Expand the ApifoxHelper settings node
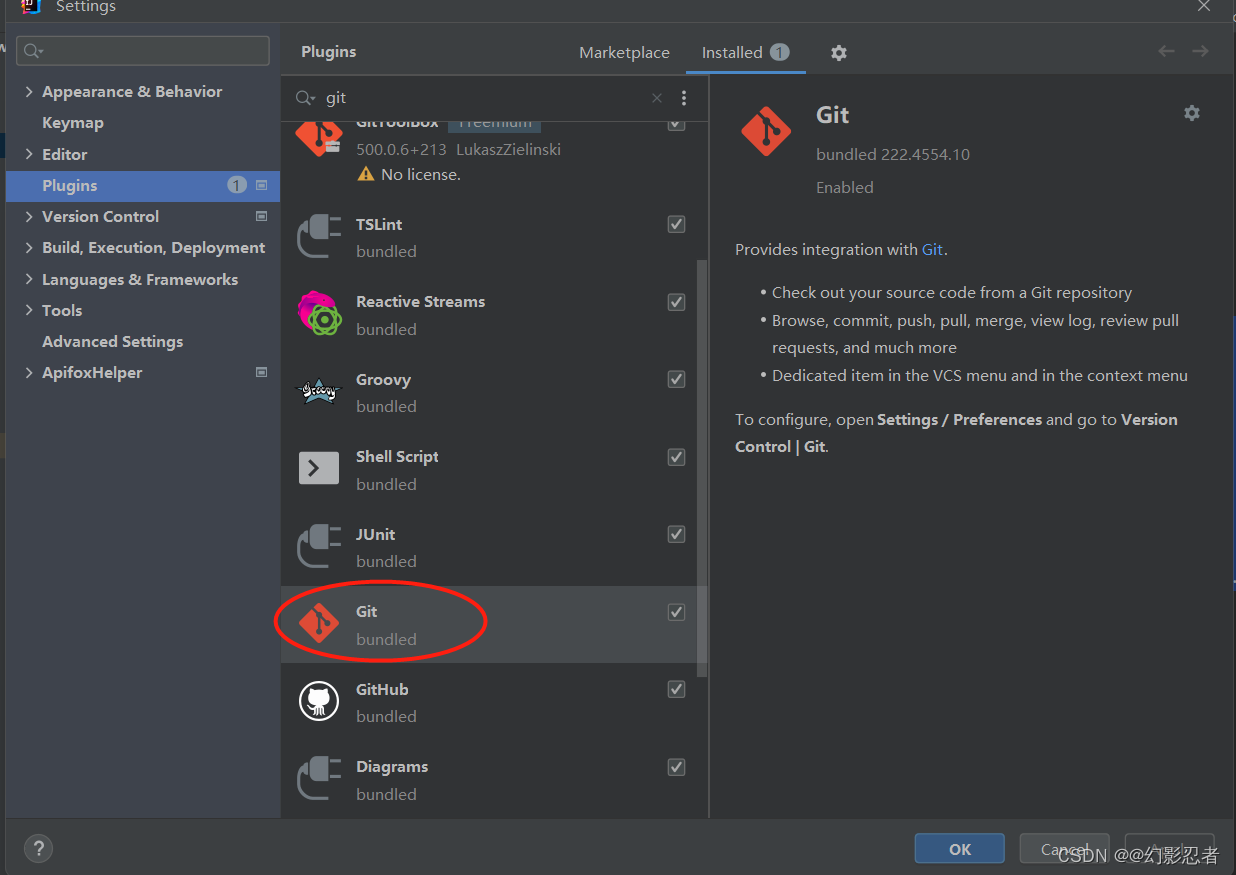1236x875 pixels. pyautogui.click(x=29, y=372)
